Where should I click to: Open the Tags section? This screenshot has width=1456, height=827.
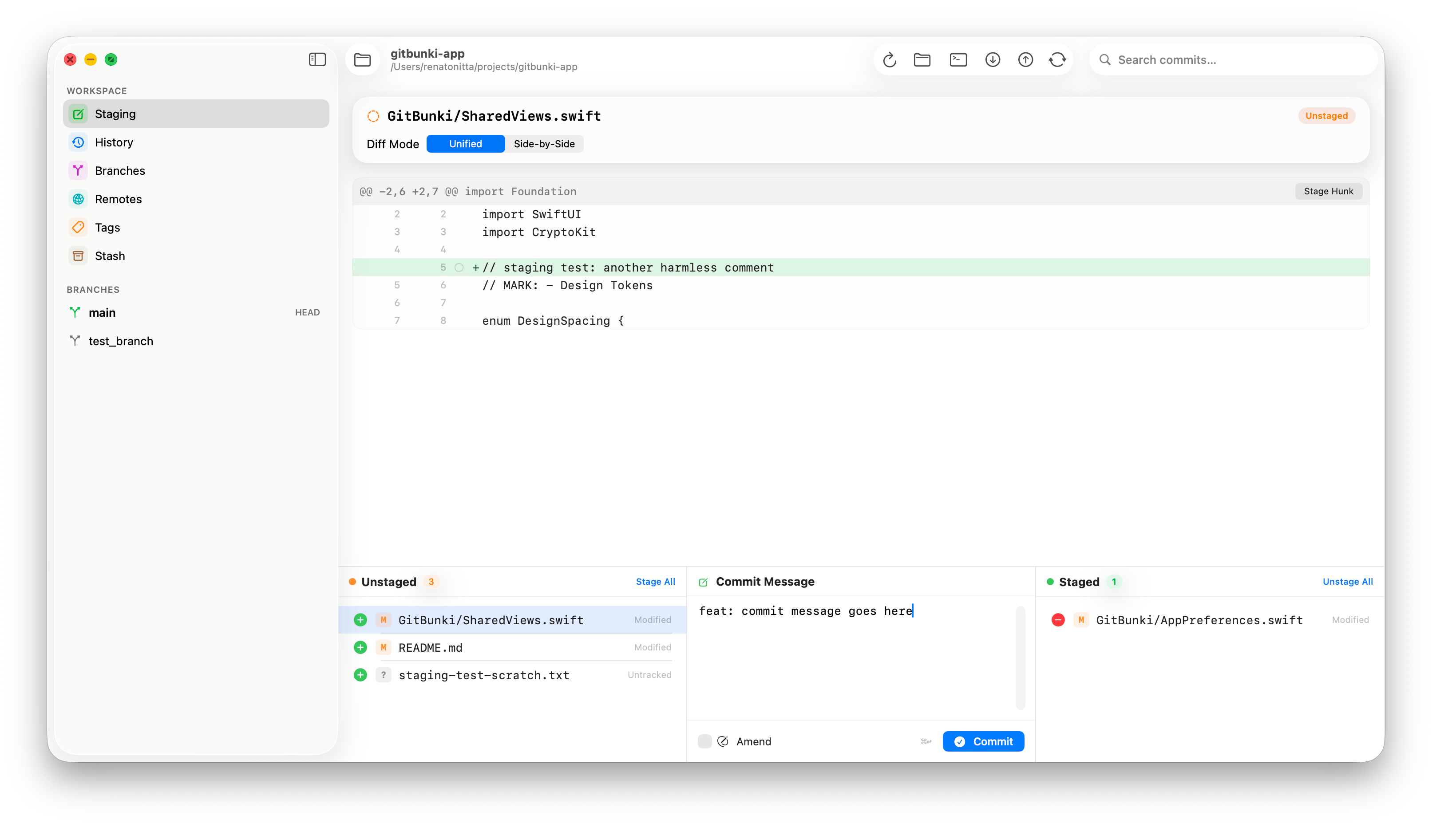(x=196, y=228)
